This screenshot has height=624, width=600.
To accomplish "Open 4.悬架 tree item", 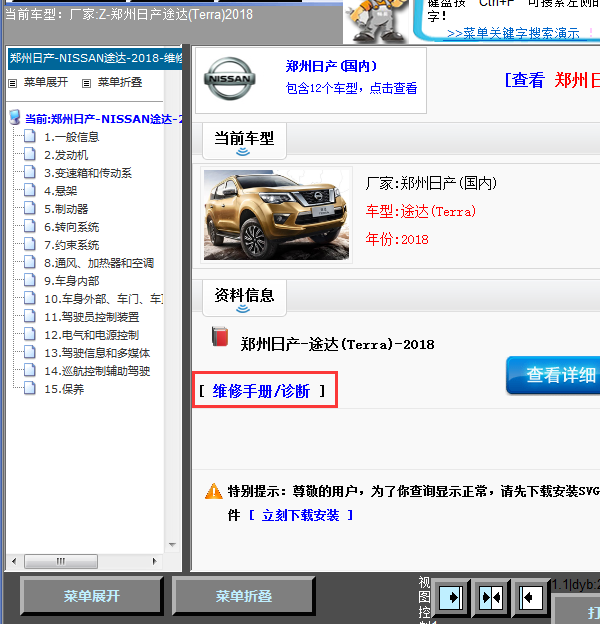I will pos(60,191).
